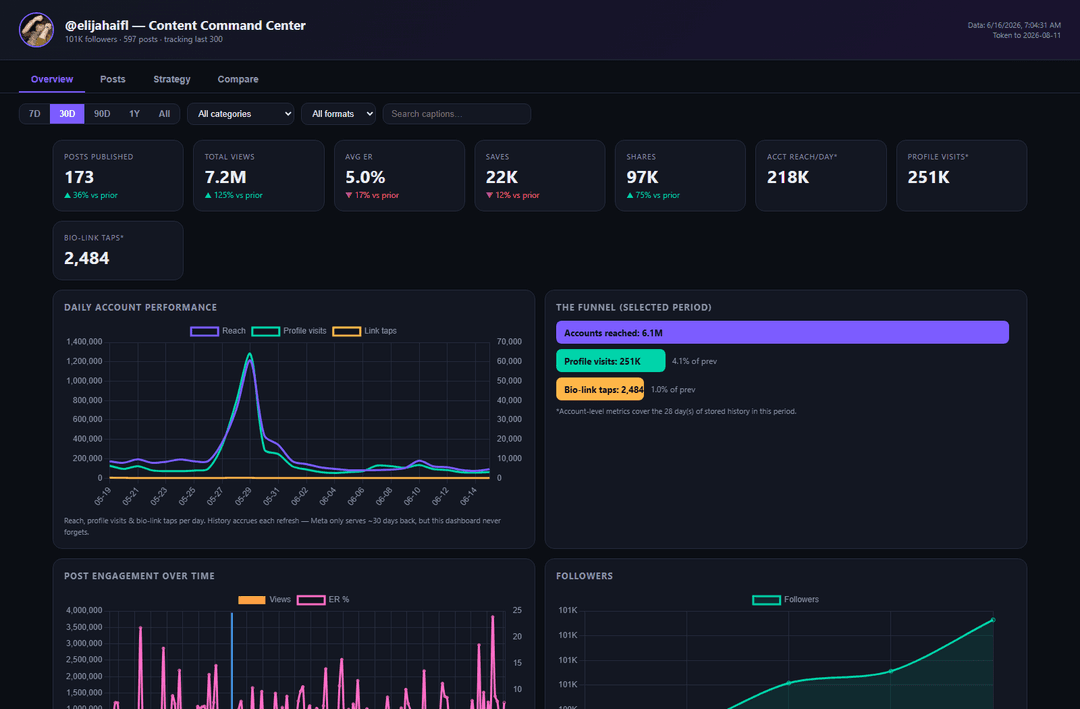Viewport: 1080px width, 709px height.
Task: Click the '101K followers · 597 posts' subtitle
Action: [x=144, y=39]
